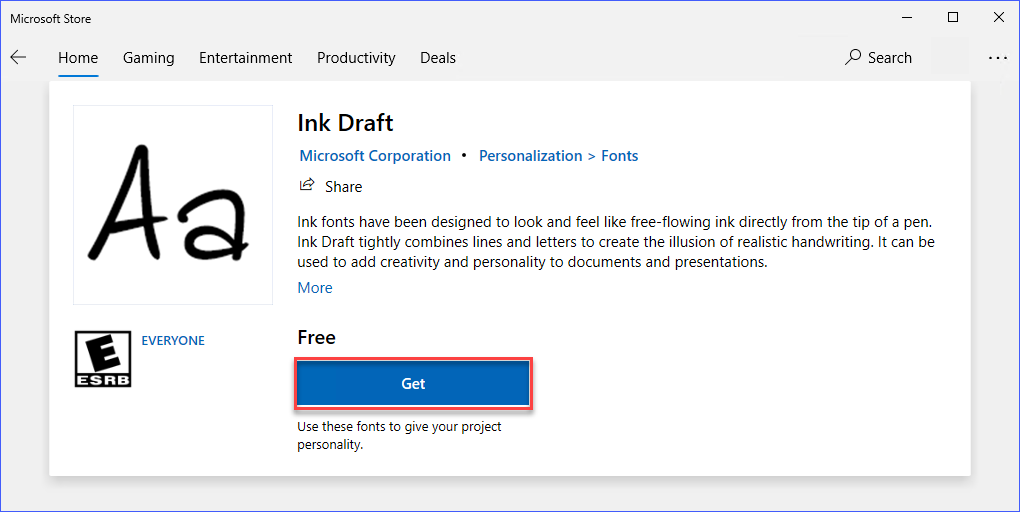
Task: Open the three-dot more options menu
Action: click(x=997, y=58)
